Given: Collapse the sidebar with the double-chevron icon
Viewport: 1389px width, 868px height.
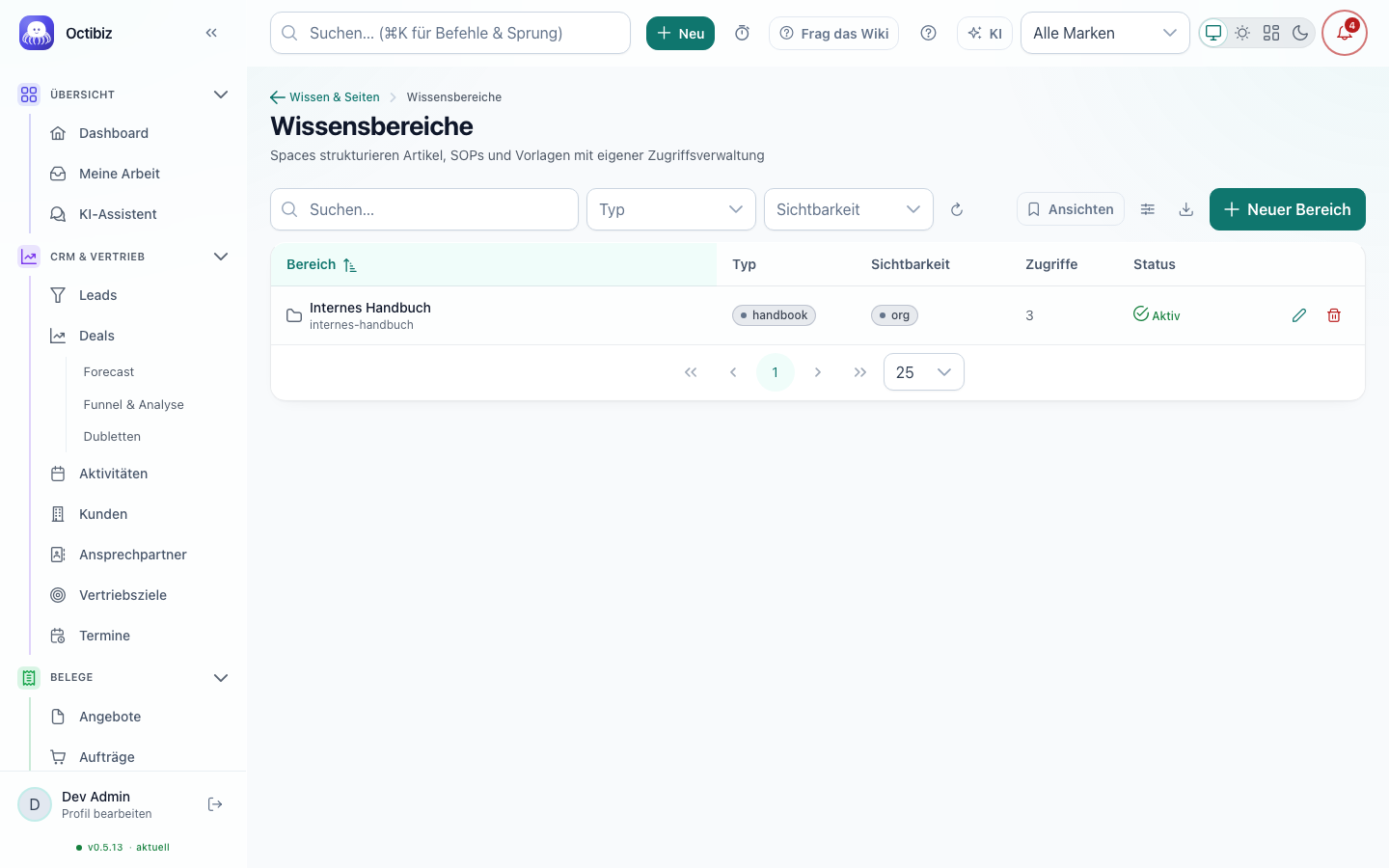Looking at the screenshot, I should (x=211, y=33).
